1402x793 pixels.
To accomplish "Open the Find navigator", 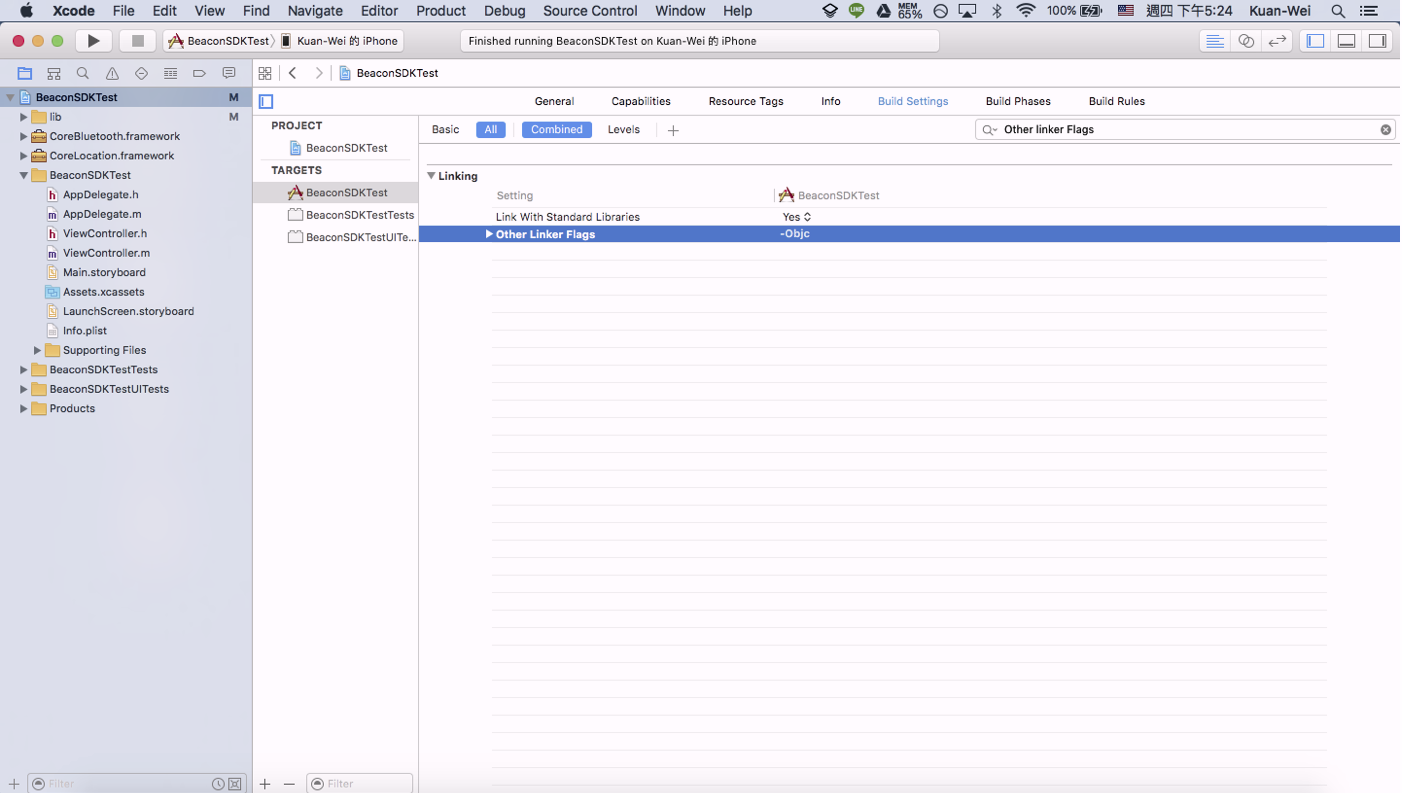I will [83, 73].
